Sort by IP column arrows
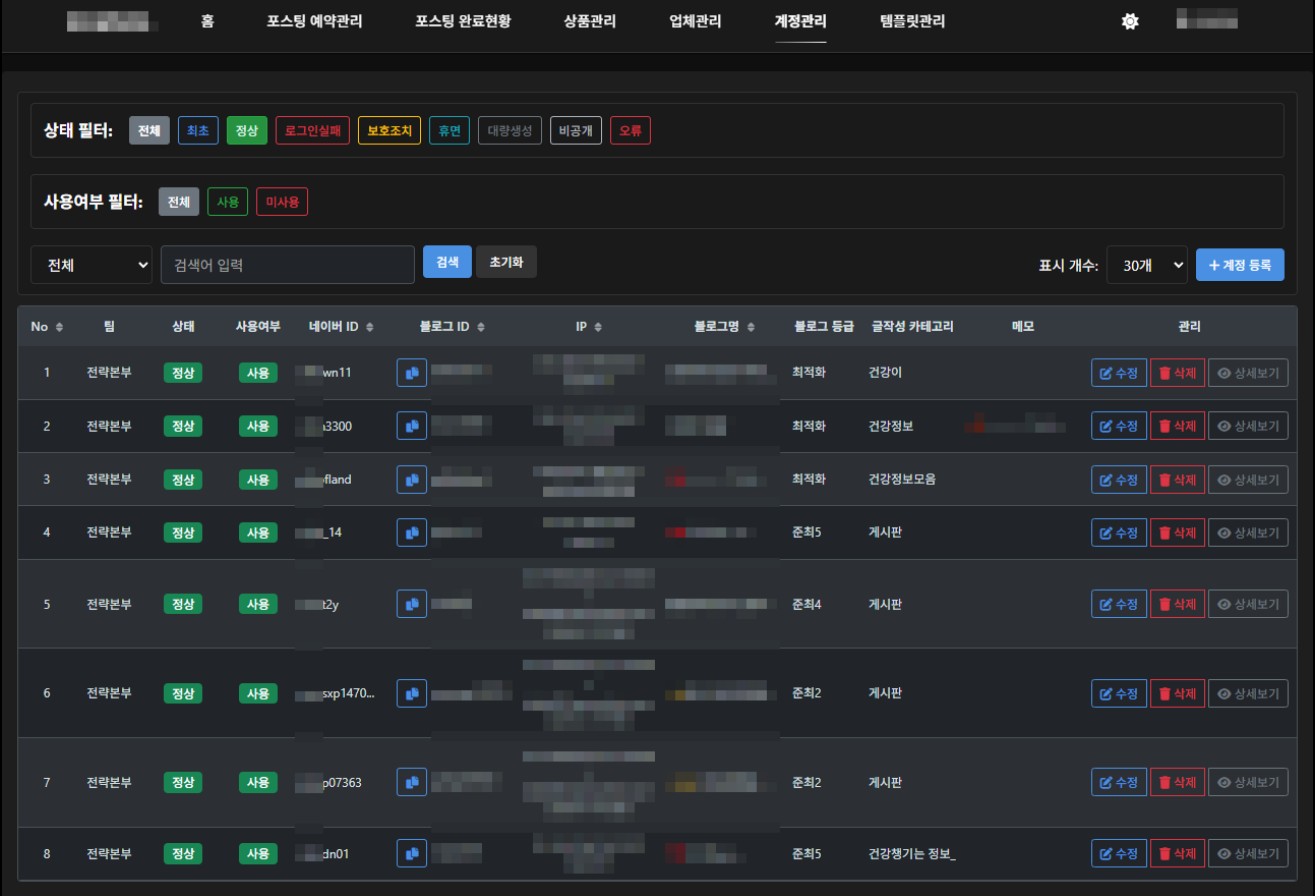The width and height of the screenshot is (1315, 896). [x=598, y=327]
